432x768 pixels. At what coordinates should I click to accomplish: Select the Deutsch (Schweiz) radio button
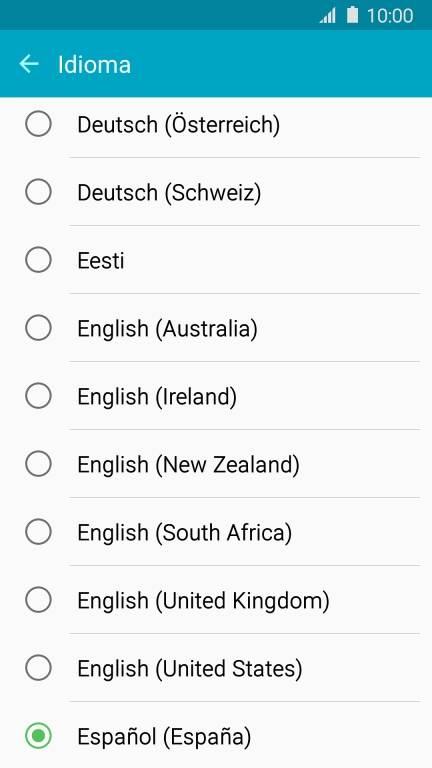click(38, 192)
